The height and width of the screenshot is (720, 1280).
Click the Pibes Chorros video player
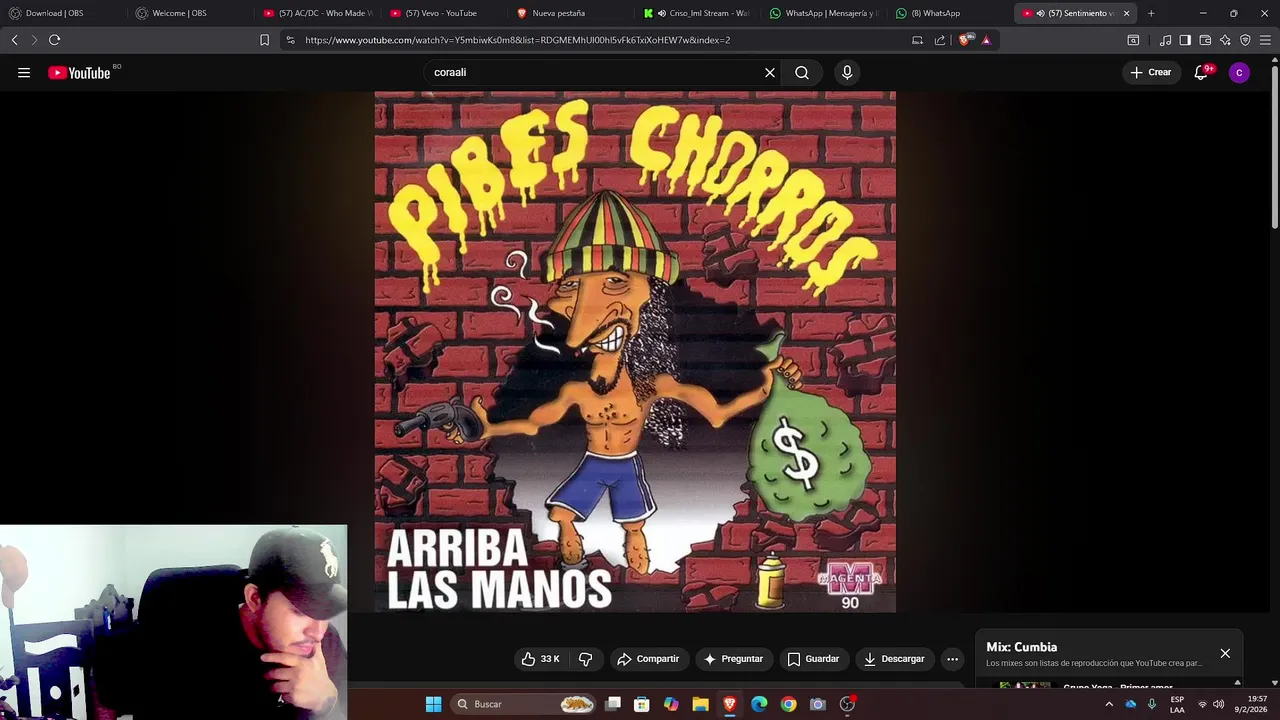[x=635, y=351]
